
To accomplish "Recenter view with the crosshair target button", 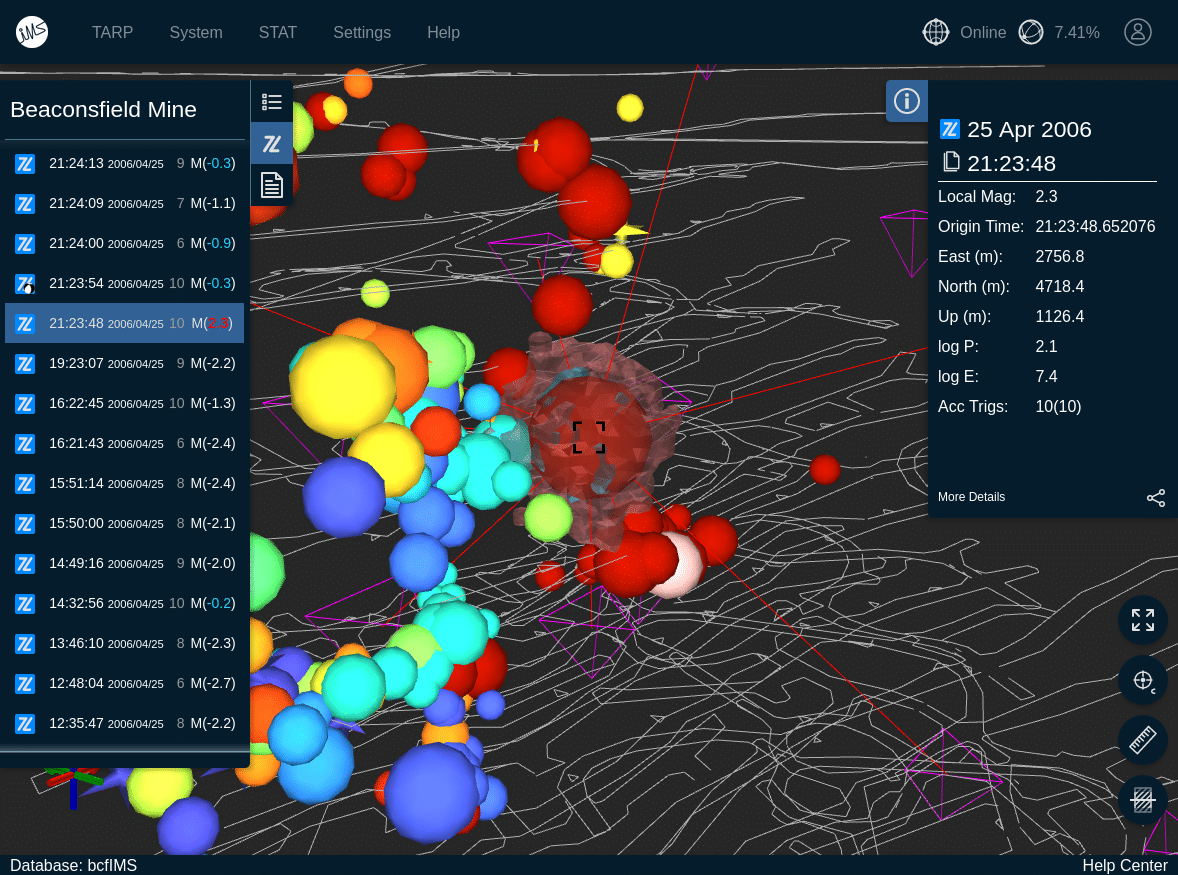I will pyautogui.click(x=1143, y=681).
